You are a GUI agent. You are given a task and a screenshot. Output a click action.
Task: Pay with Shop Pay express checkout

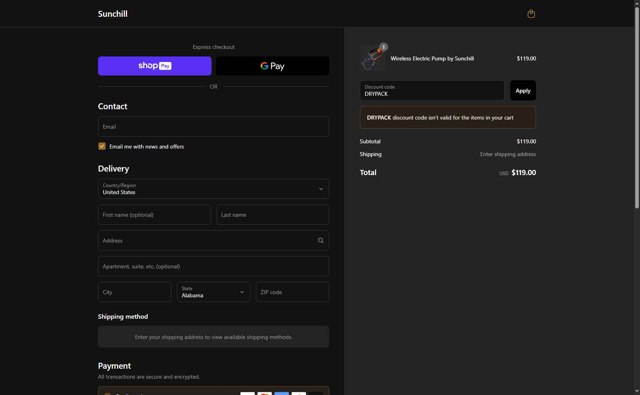pos(155,66)
